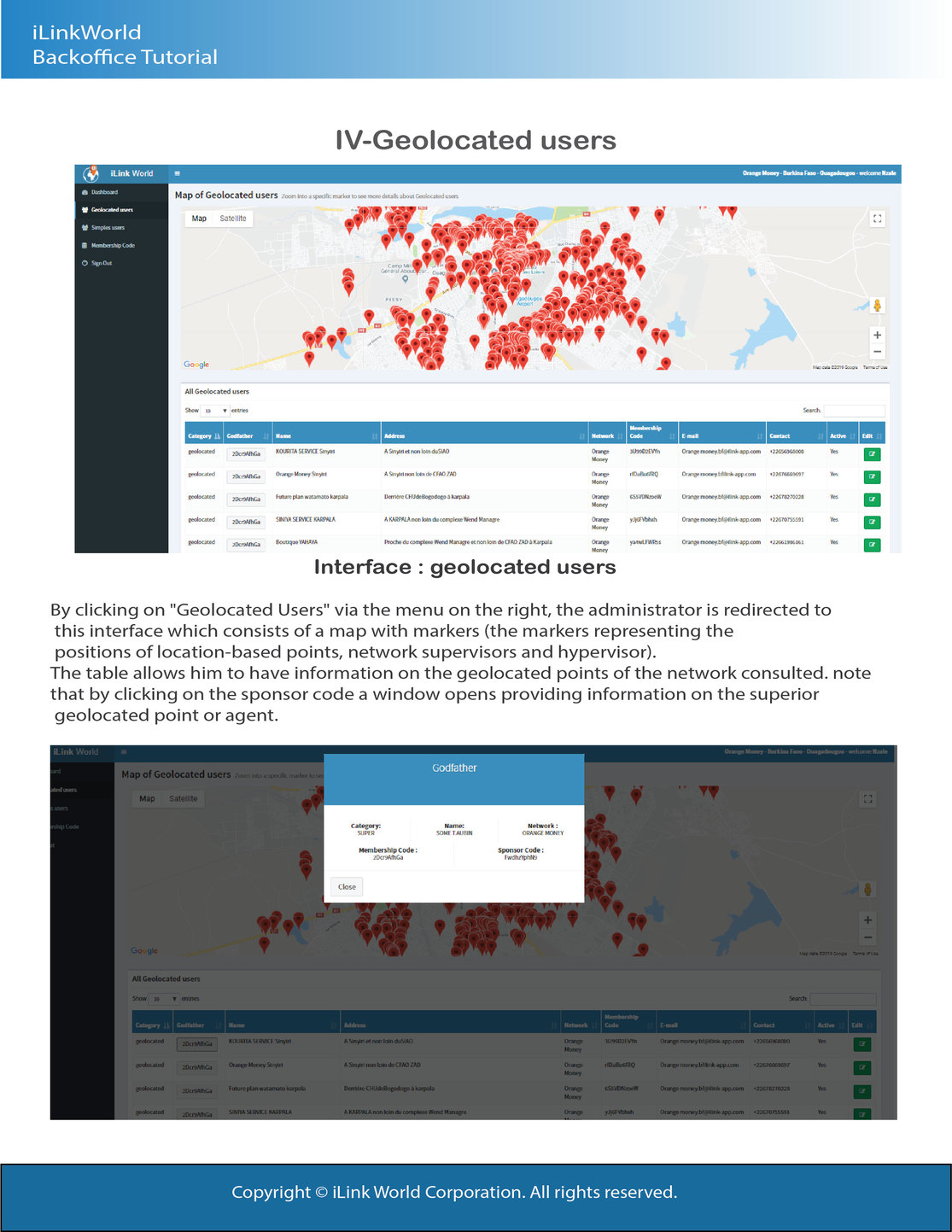Click the hamburger menu icon in top bar
This screenshot has width=952, height=1232.
click(177, 173)
